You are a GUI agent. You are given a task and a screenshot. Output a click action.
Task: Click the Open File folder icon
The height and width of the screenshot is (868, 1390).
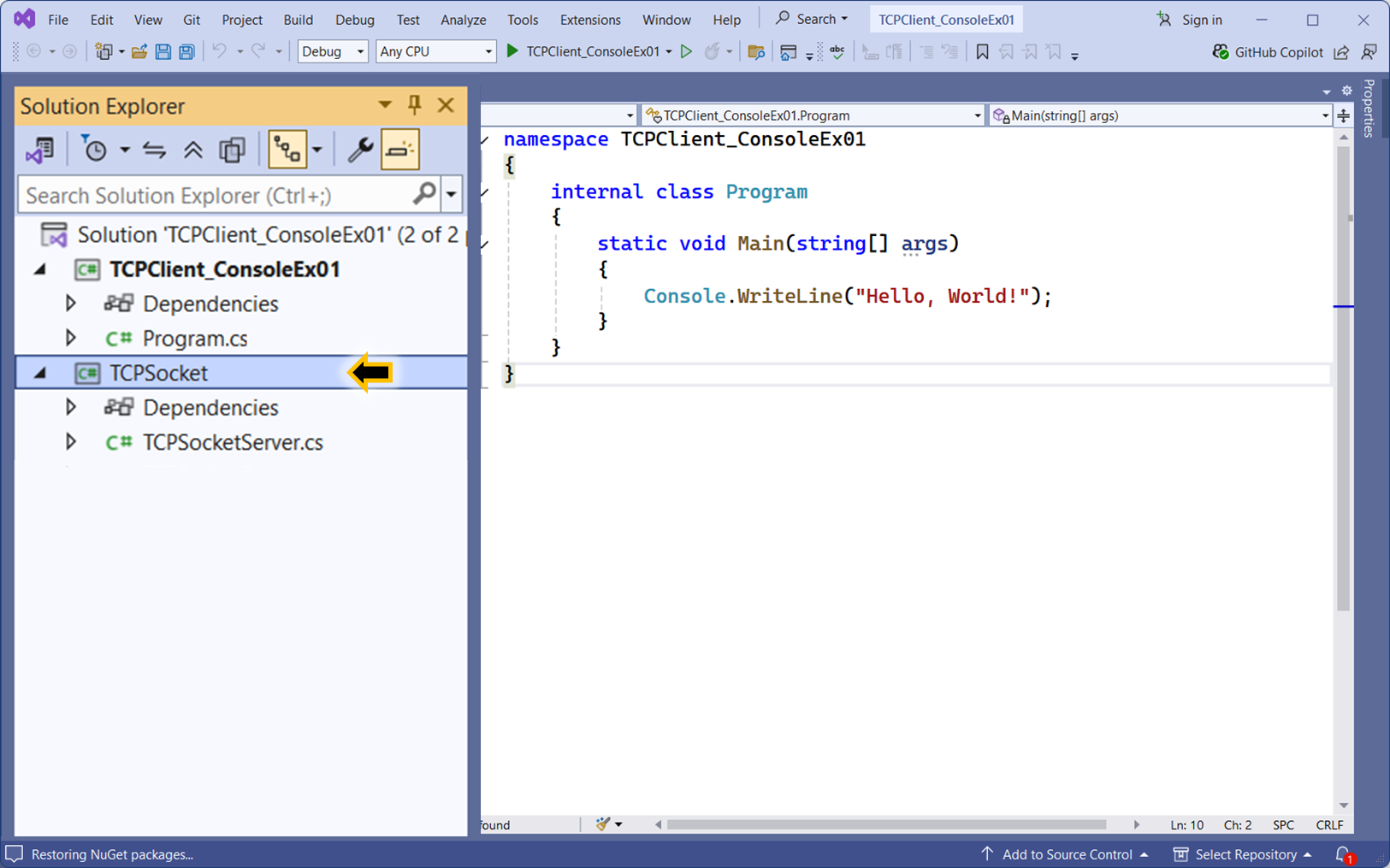pos(139,52)
